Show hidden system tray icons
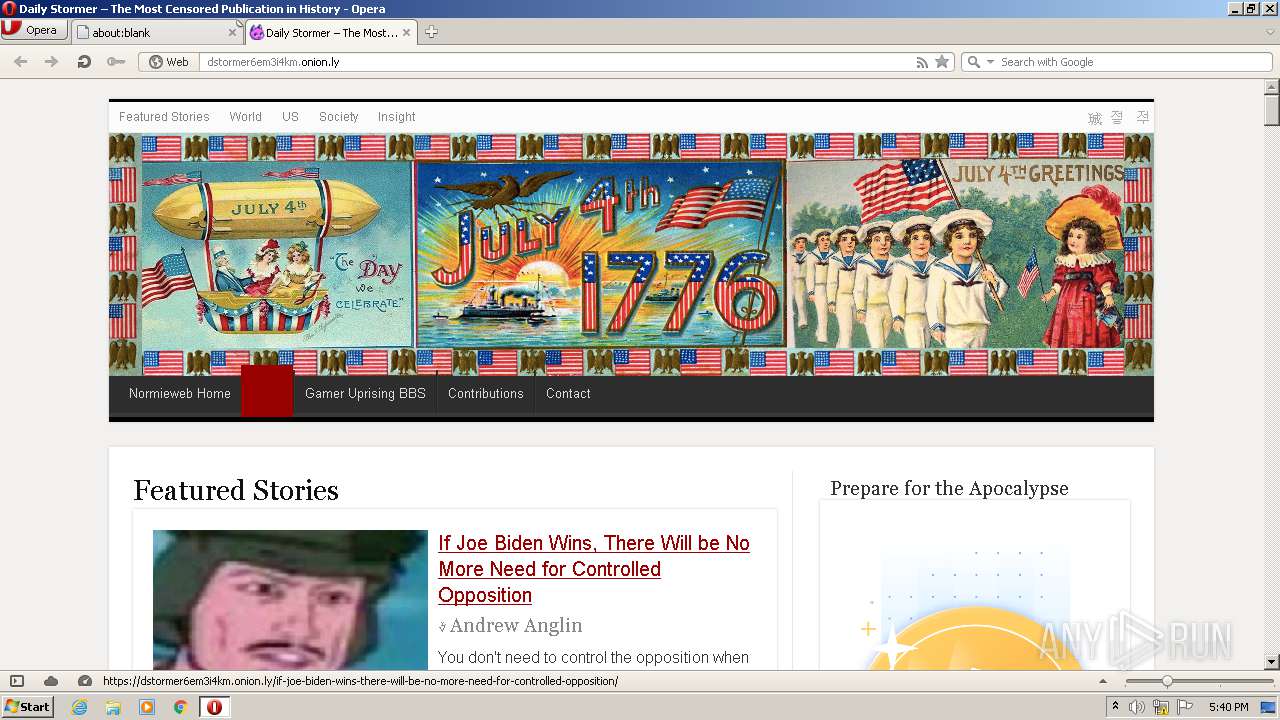 point(1116,707)
